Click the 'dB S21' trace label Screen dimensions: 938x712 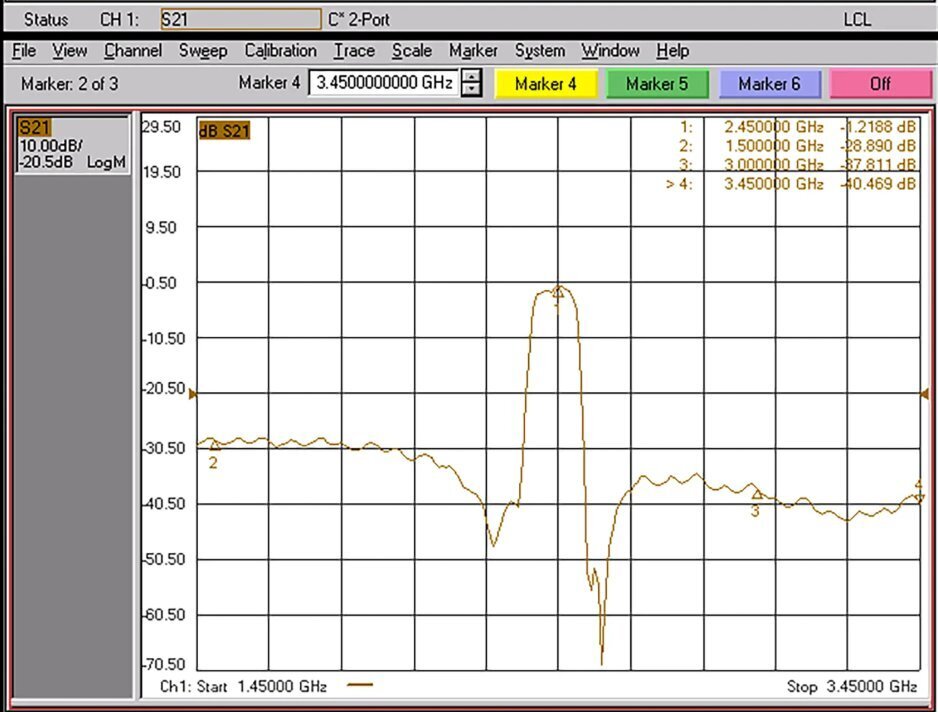click(x=224, y=130)
